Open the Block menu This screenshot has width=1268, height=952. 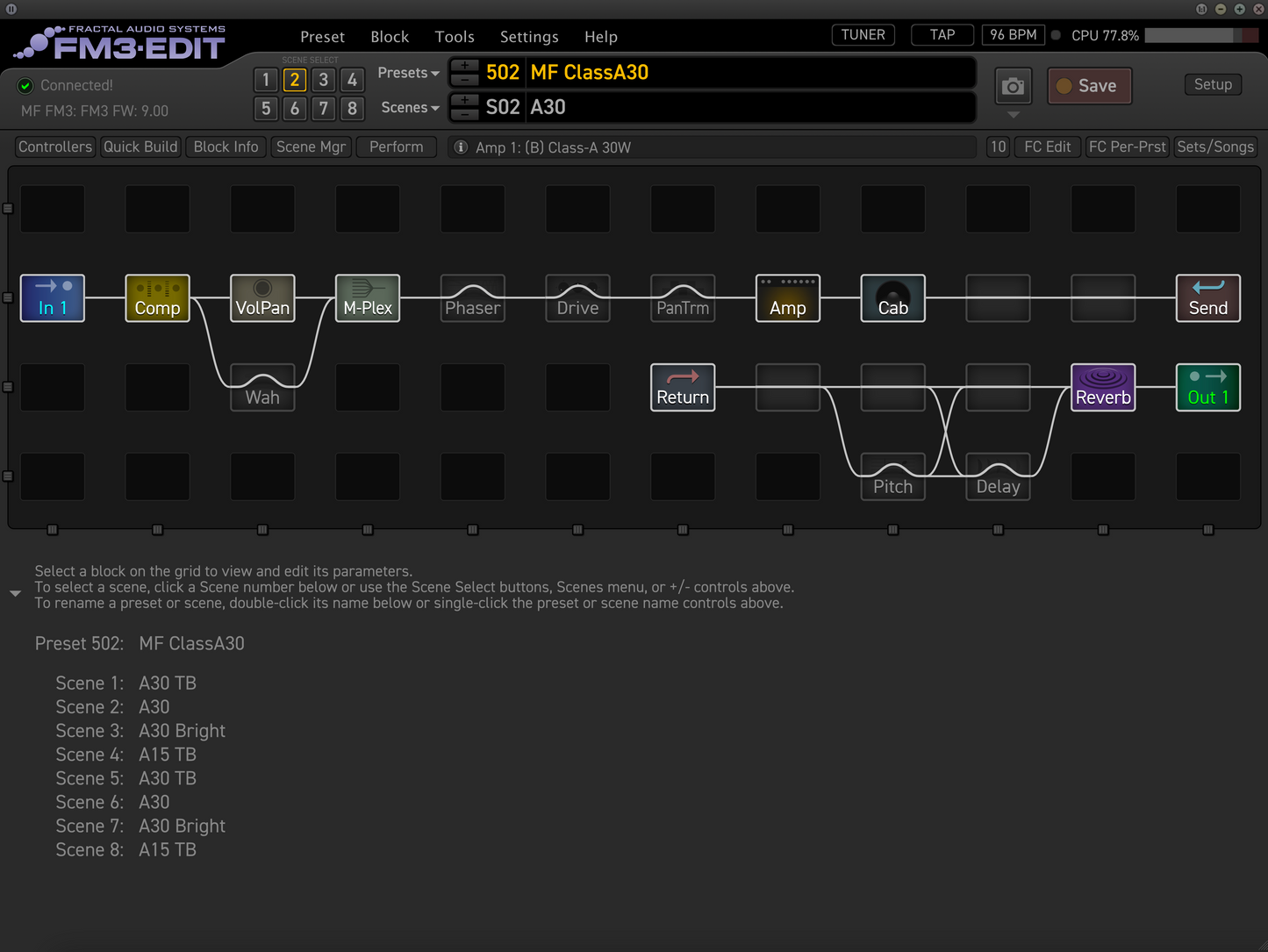390,37
